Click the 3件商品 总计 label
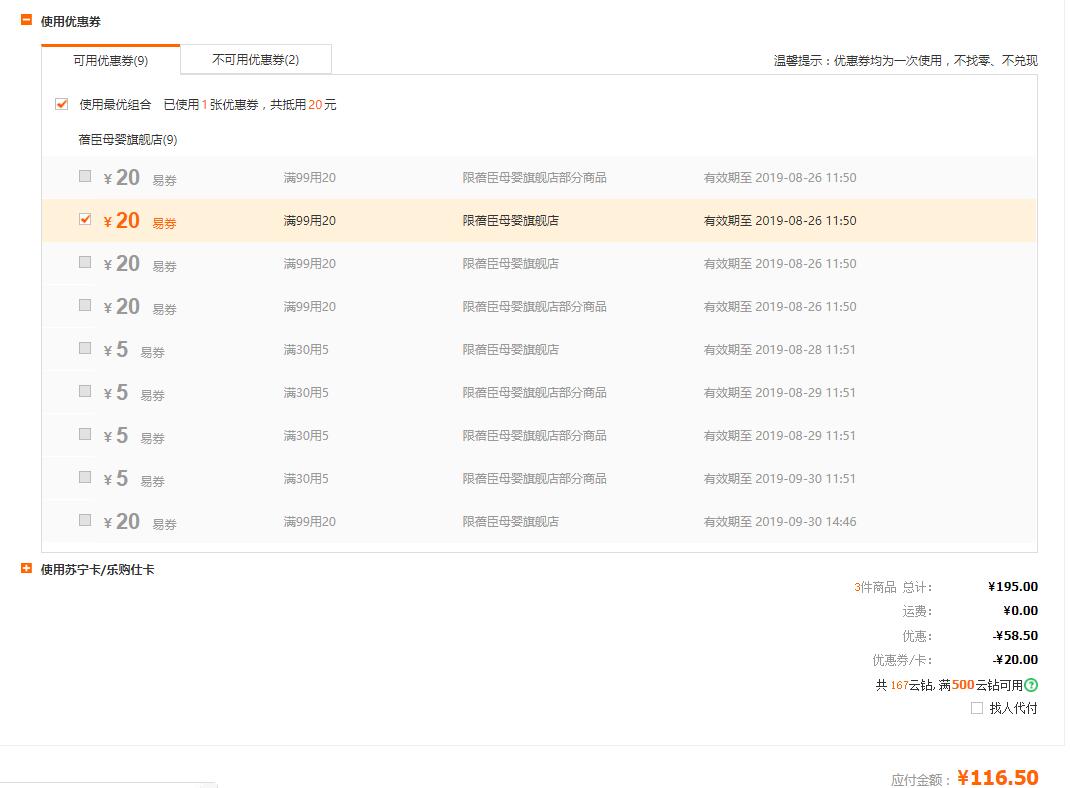This screenshot has width=1070, height=788. pos(893,587)
